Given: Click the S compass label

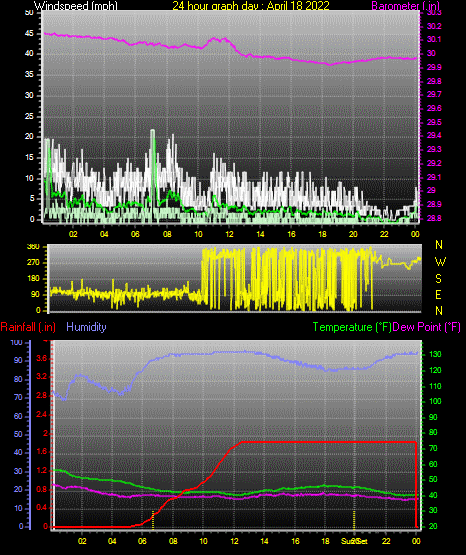Looking at the screenshot, I should [439, 279].
